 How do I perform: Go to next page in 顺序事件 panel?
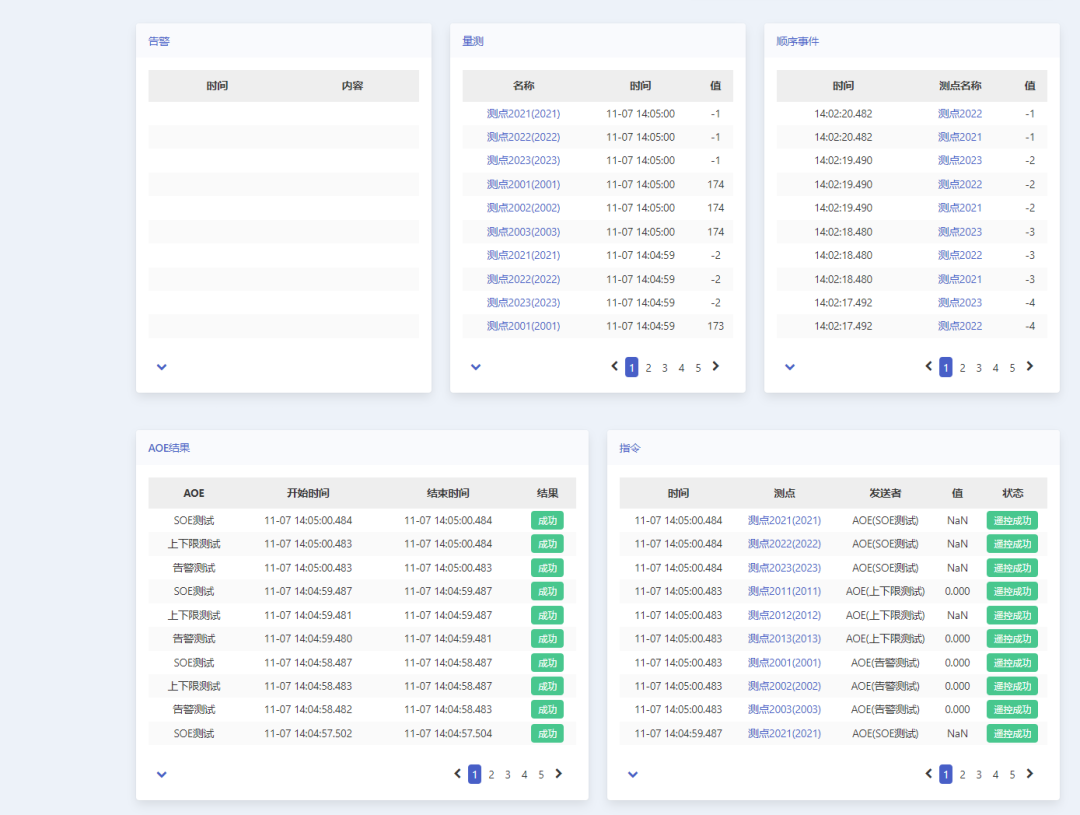click(x=1030, y=367)
